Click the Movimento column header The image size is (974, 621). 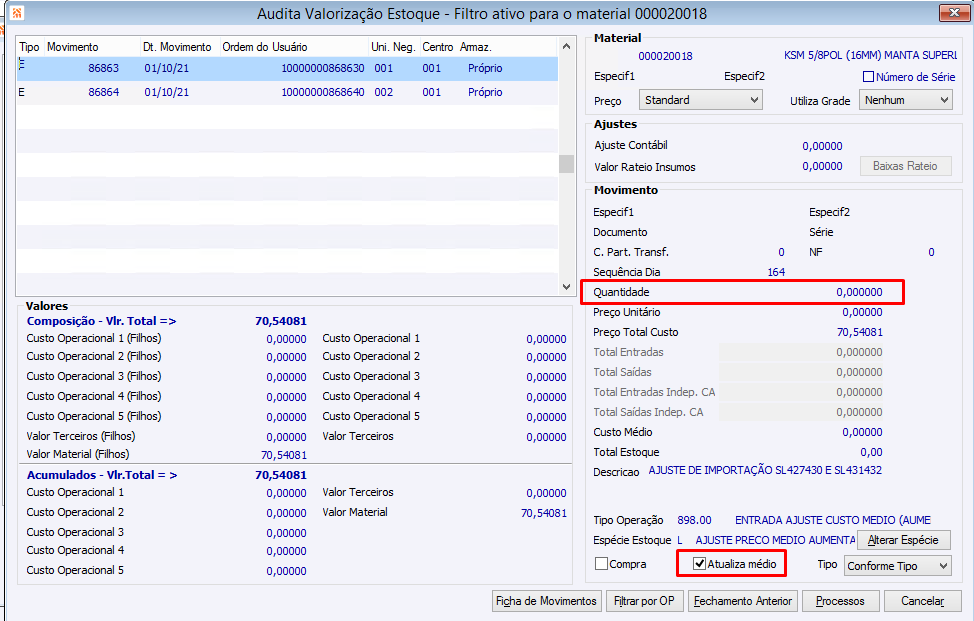(92, 47)
